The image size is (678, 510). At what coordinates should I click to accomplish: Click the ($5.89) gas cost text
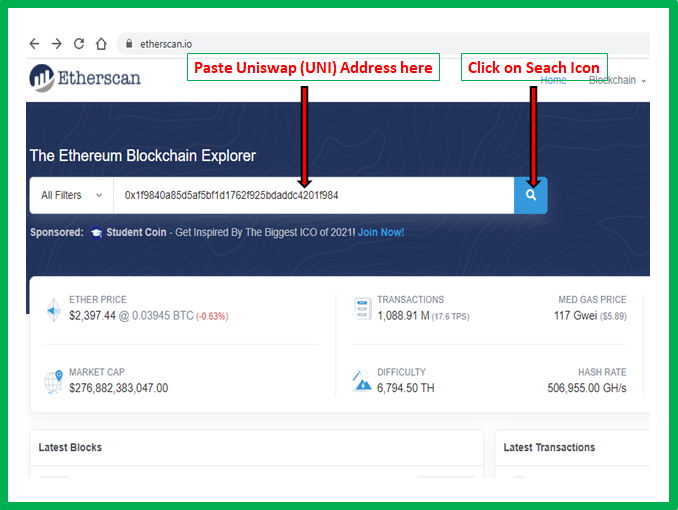click(613, 317)
